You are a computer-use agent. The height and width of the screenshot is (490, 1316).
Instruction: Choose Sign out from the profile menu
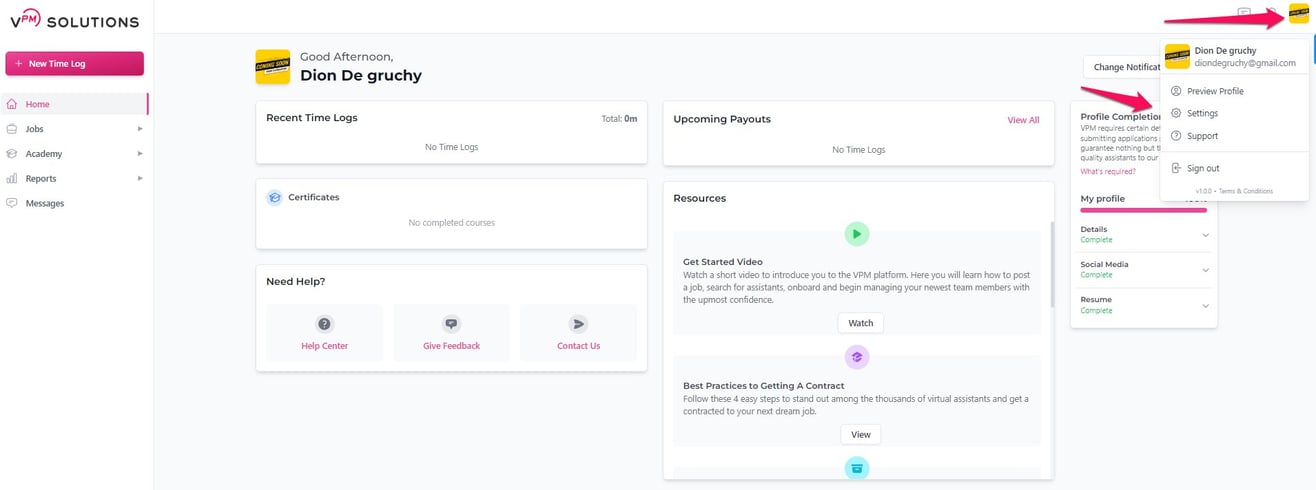1202,168
